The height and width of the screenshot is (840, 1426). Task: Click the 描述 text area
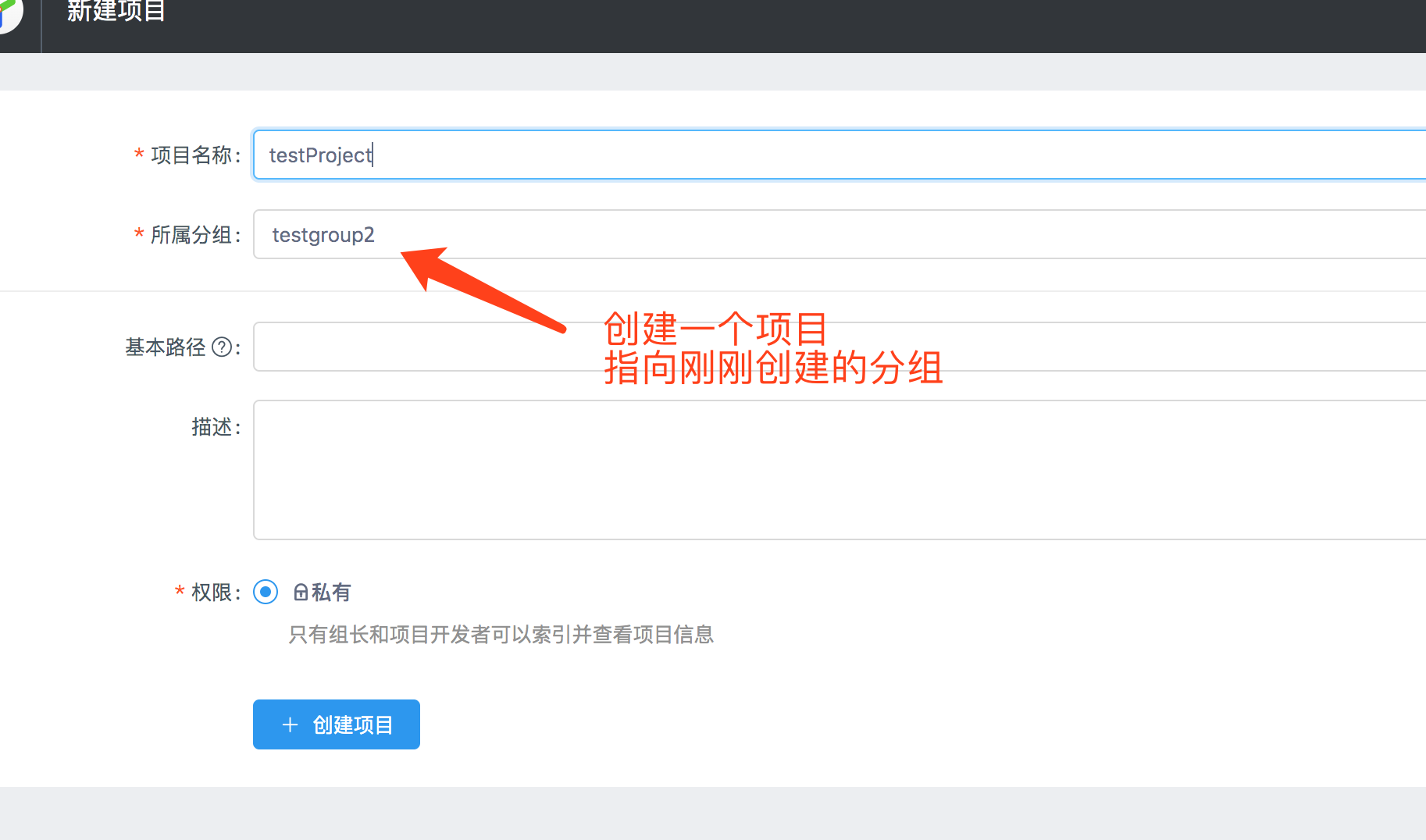click(x=840, y=470)
